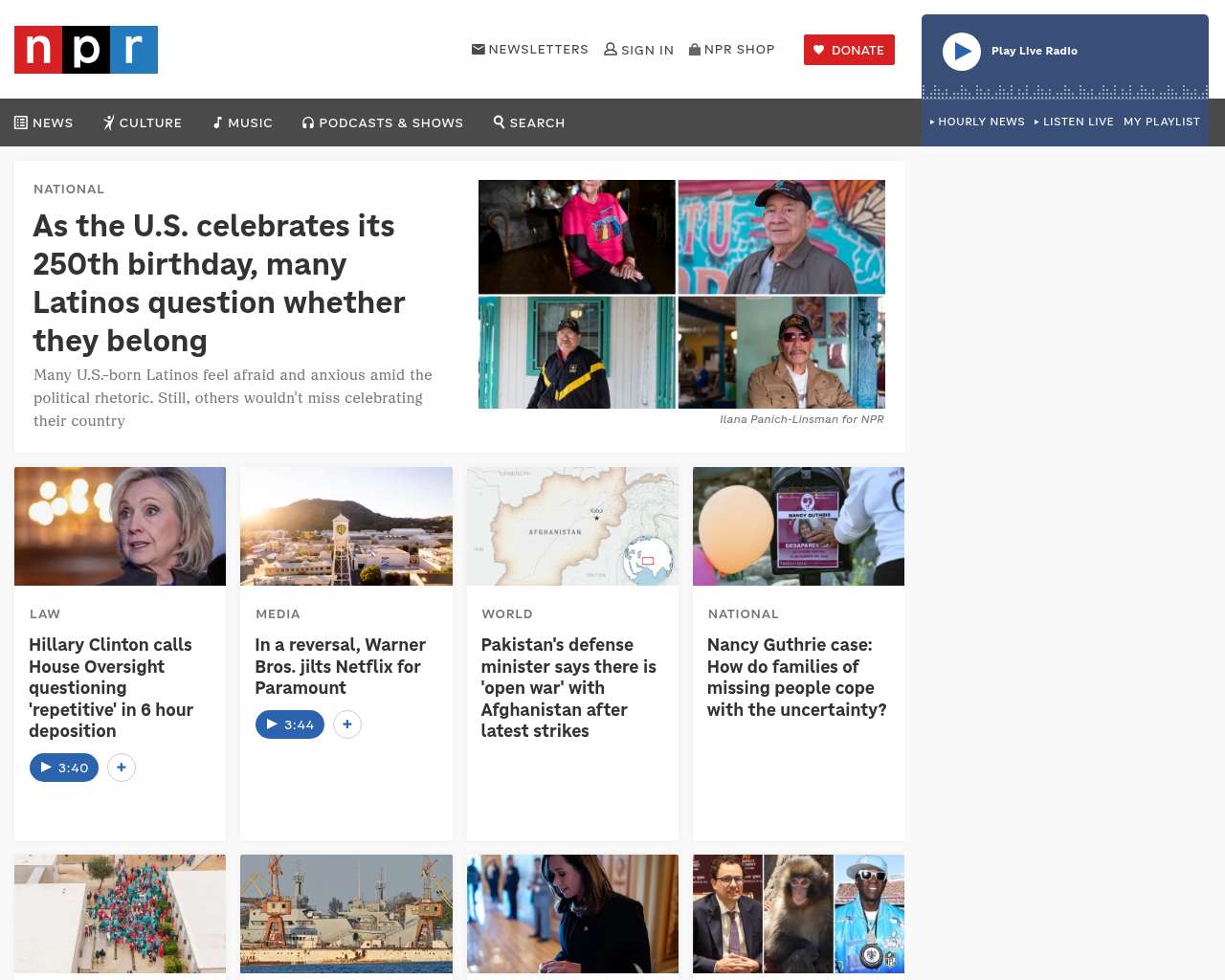The image size is (1225, 980).
Task: Play the 3:44 Warner Bros. audio
Action: [x=290, y=724]
